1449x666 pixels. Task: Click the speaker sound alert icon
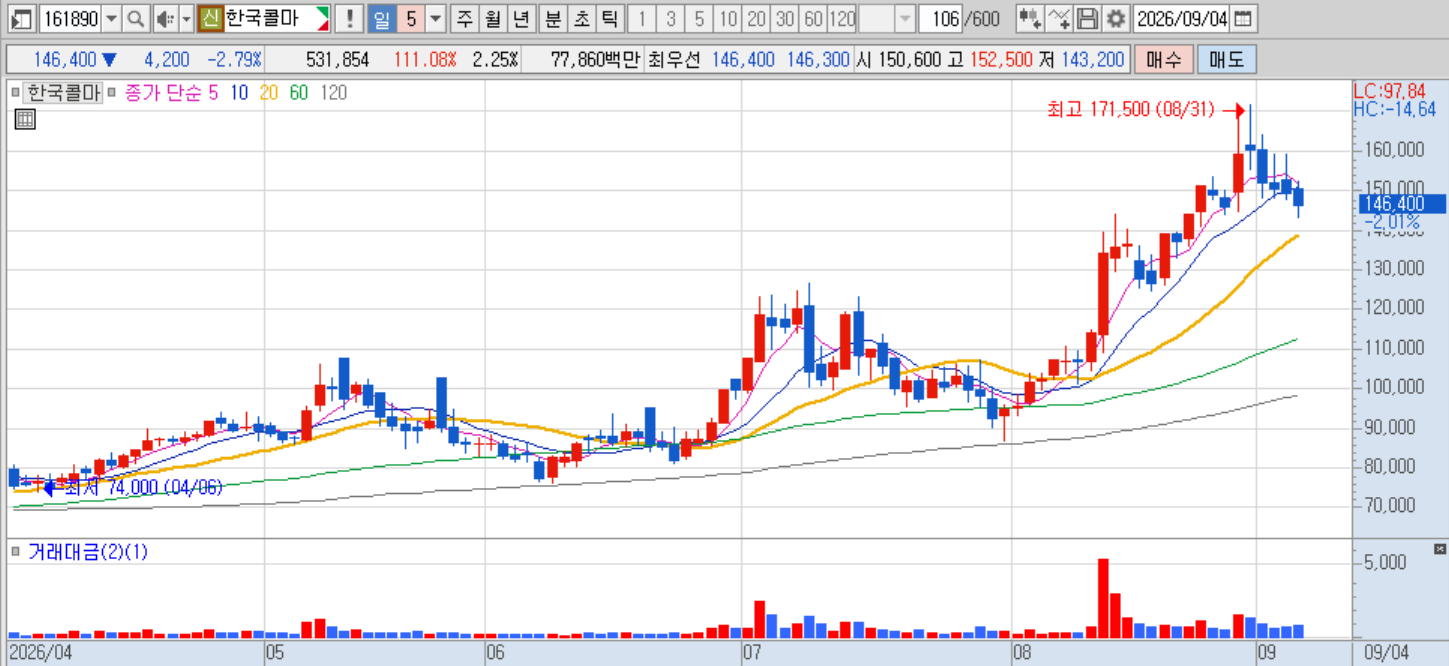(x=164, y=18)
